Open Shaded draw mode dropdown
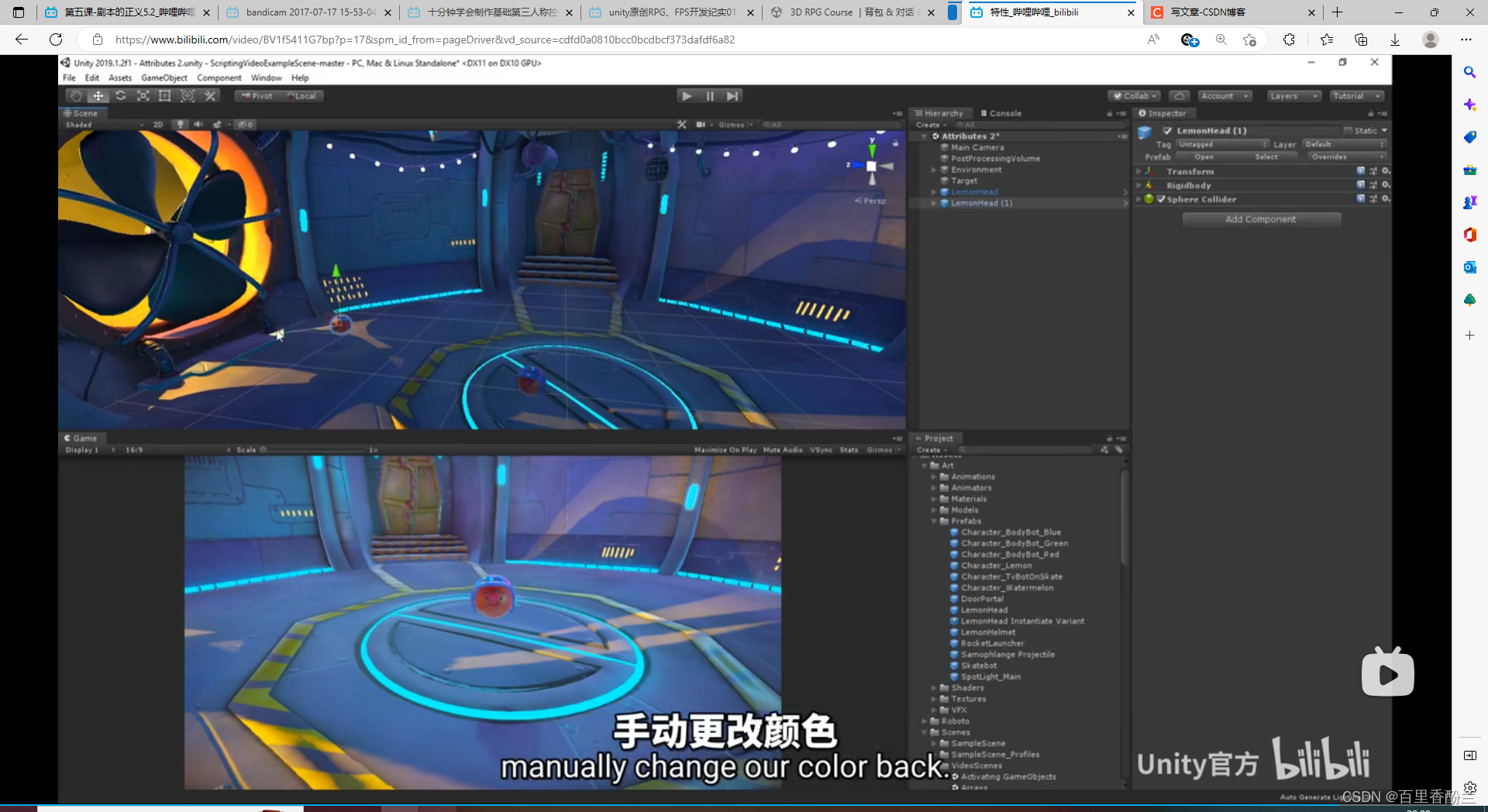Image resolution: width=1488 pixels, height=812 pixels. coord(104,124)
